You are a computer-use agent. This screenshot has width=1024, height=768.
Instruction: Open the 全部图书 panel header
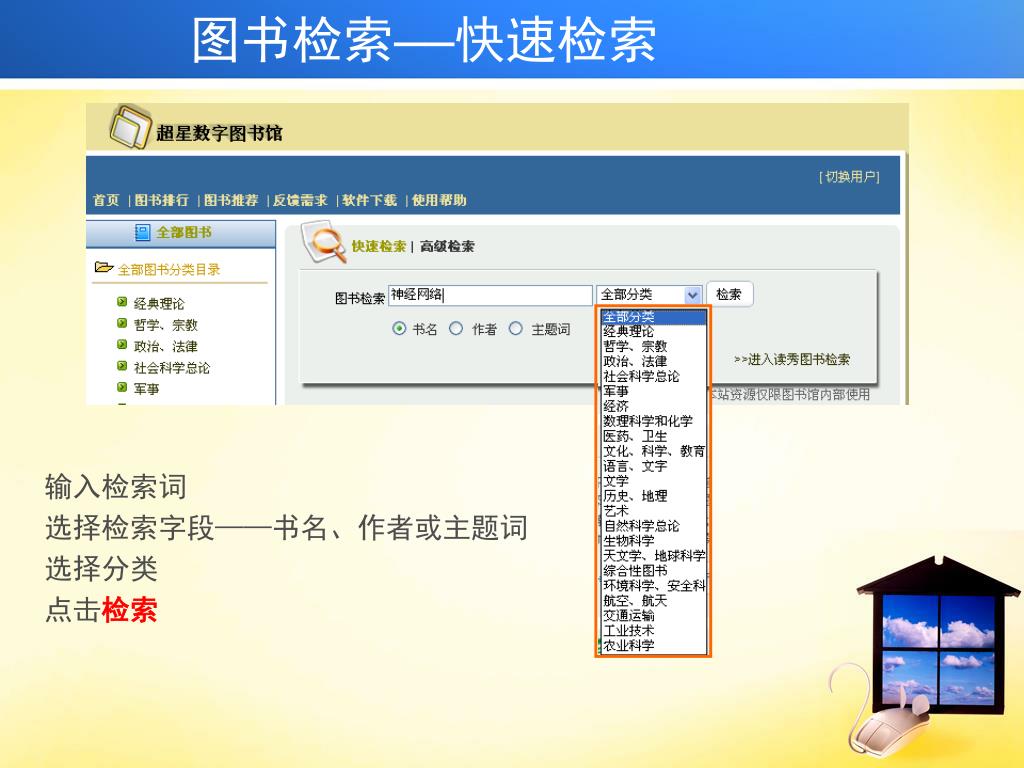181,233
